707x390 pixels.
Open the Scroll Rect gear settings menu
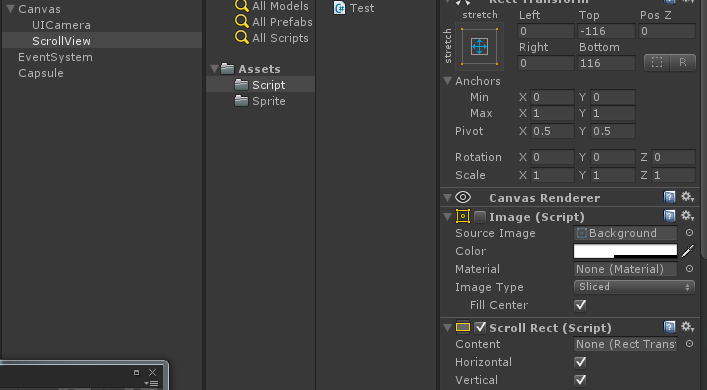click(x=687, y=327)
